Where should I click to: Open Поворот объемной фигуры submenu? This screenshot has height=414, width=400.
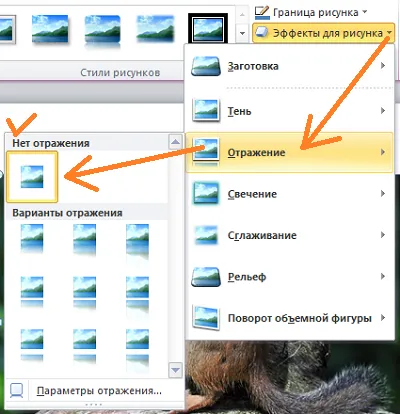pyautogui.click(x=290, y=318)
